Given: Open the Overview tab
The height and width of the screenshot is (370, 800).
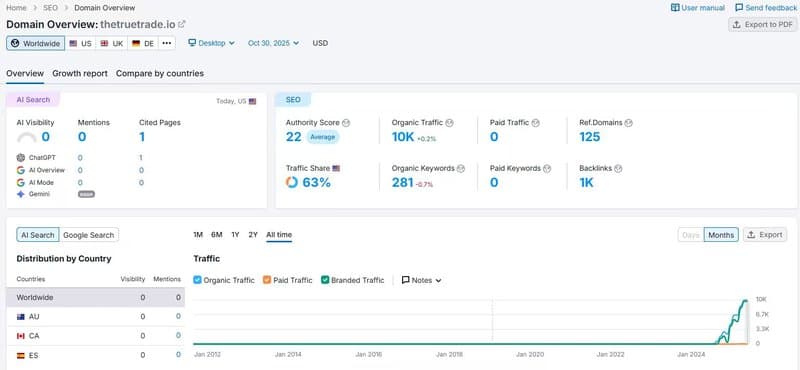Looking at the screenshot, I should coord(25,73).
